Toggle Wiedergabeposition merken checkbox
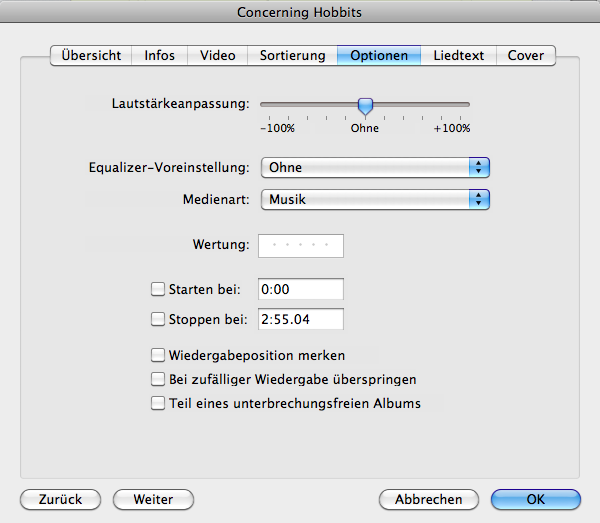 [158, 355]
